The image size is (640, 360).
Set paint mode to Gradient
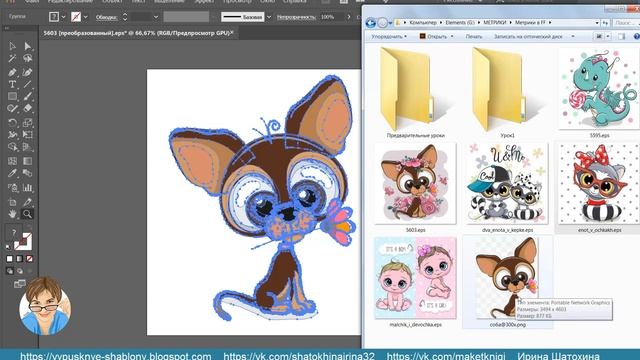pos(20,259)
